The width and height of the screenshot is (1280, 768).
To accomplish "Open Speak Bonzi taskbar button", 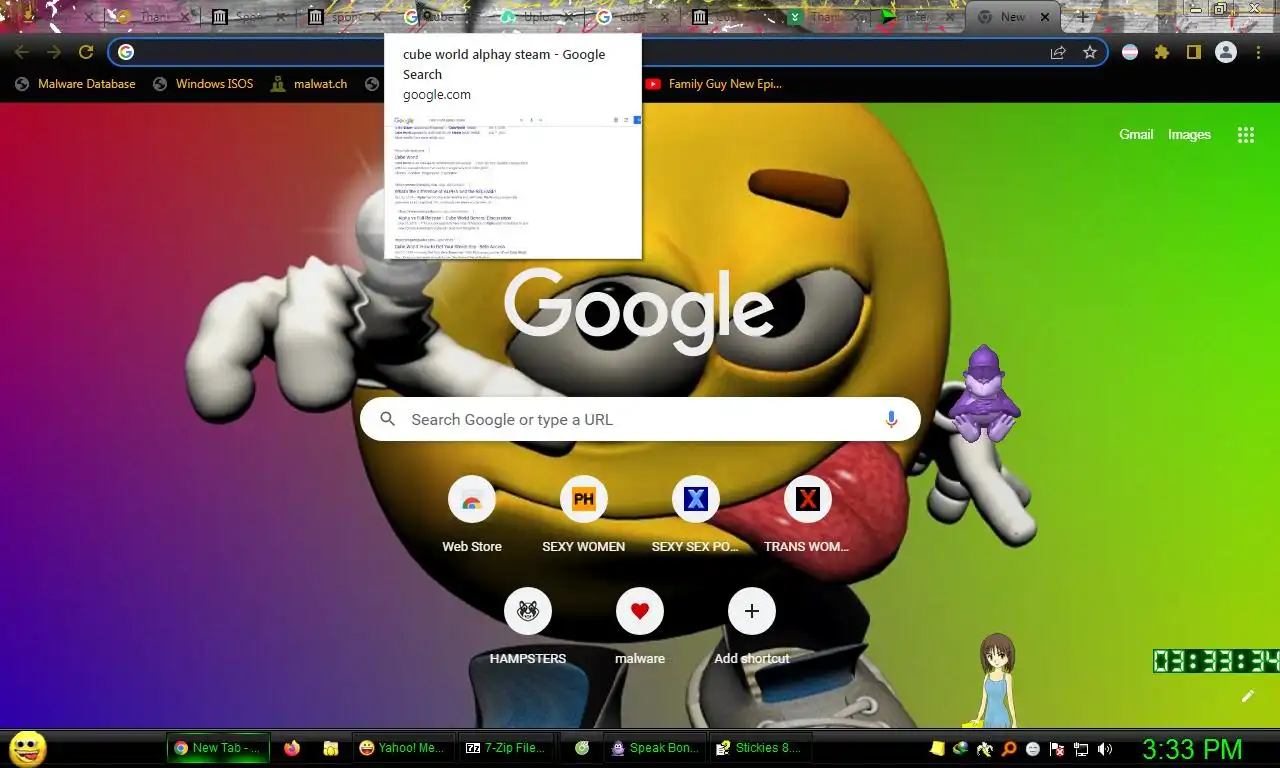I will click(654, 748).
